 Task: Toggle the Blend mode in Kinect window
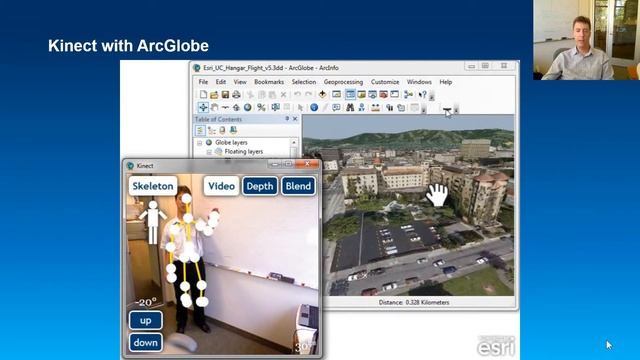click(298, 186)
